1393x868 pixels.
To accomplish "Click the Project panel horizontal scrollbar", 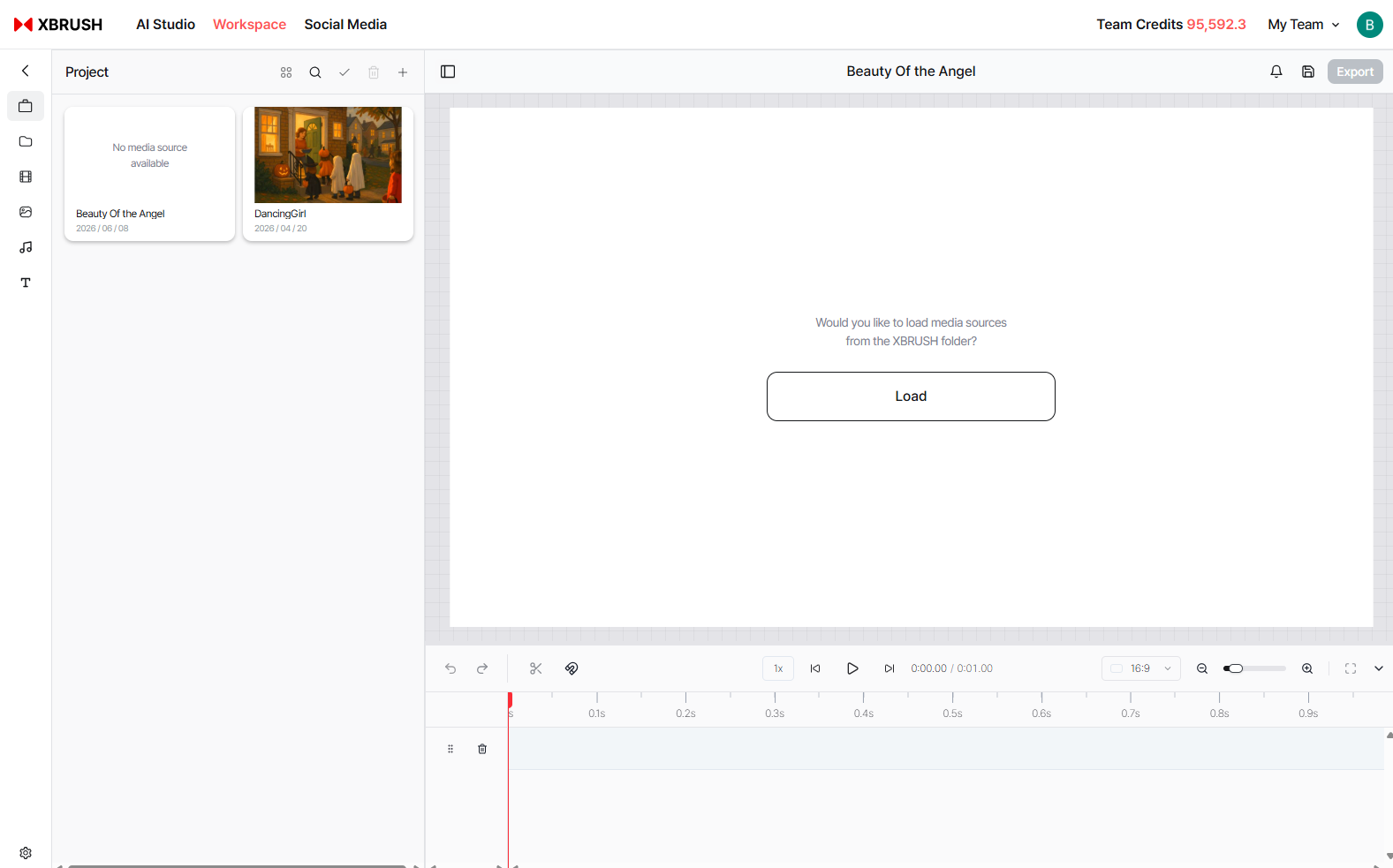I will tap(237, 866).
